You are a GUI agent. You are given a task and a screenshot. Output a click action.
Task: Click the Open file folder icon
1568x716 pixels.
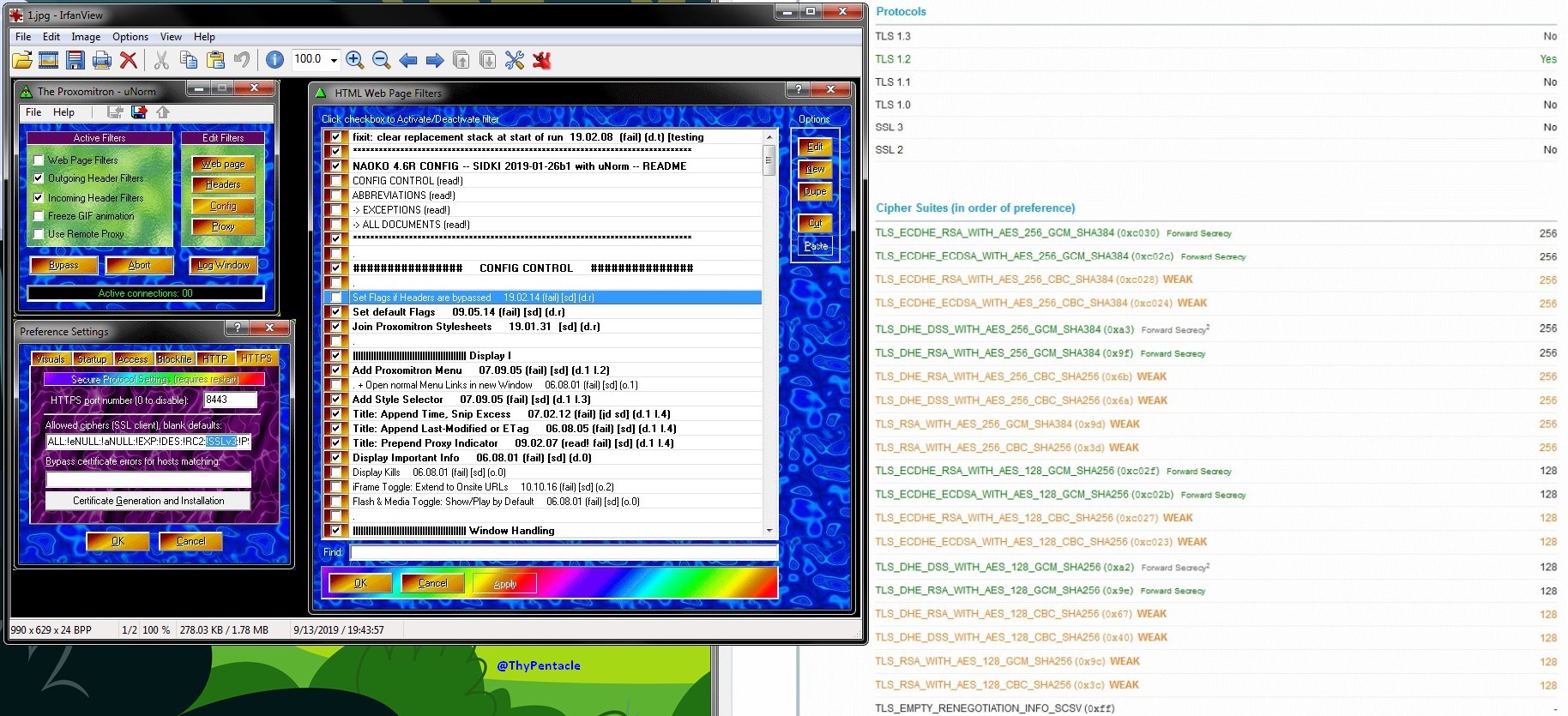22,60
